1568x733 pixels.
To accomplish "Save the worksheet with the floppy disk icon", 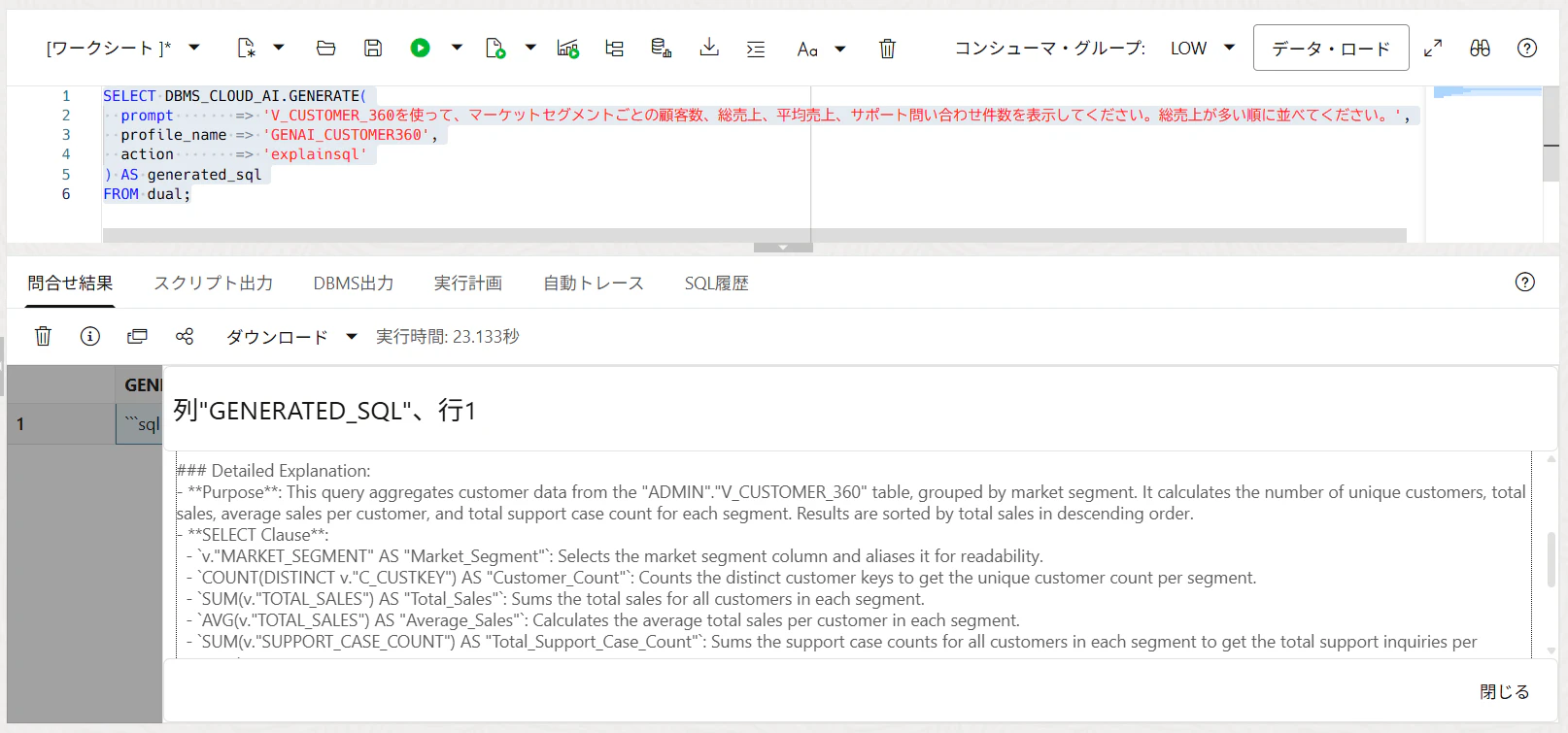I will tap(373, 48).
